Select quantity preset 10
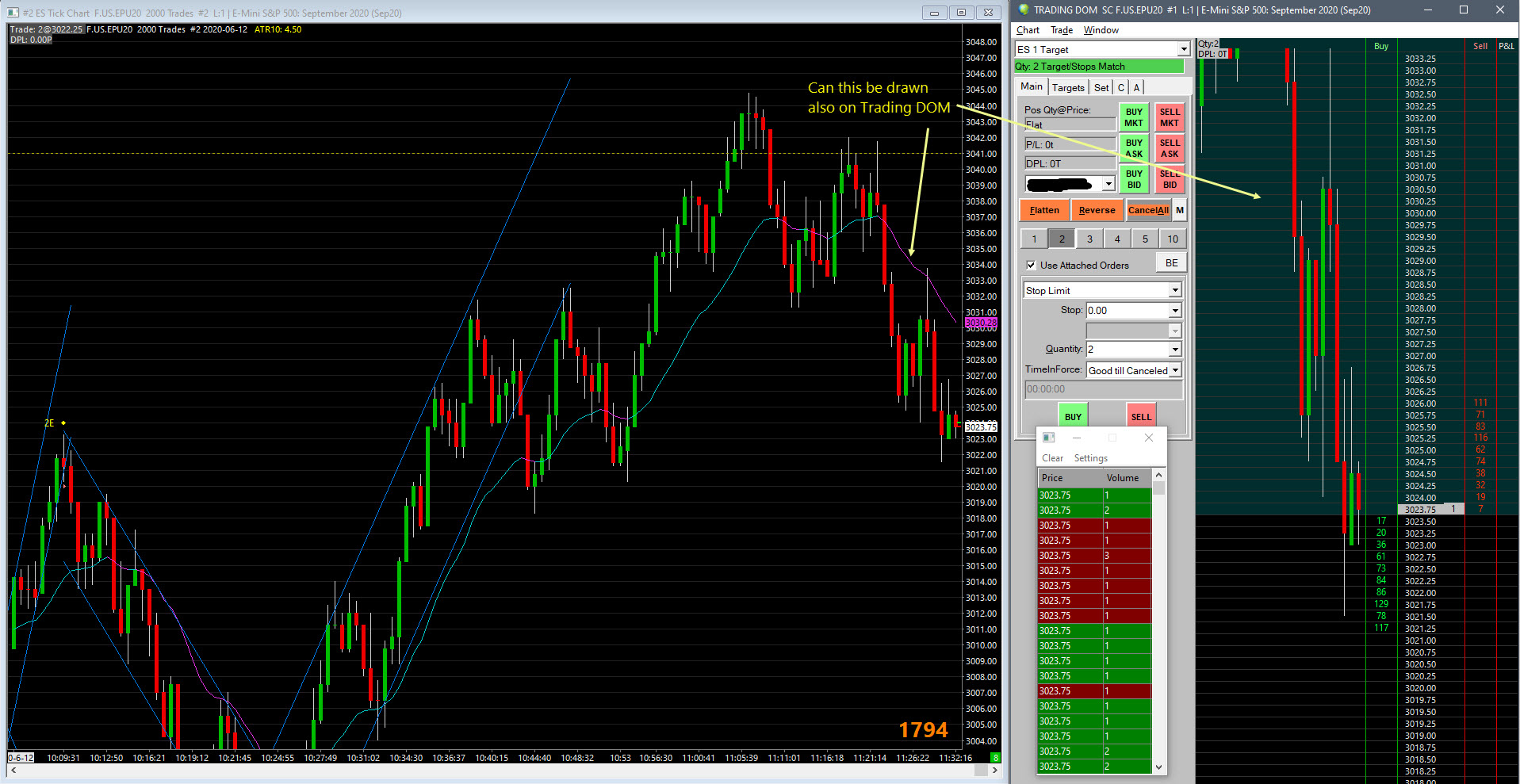1520x784 pixels. [x=1173, y=239]
